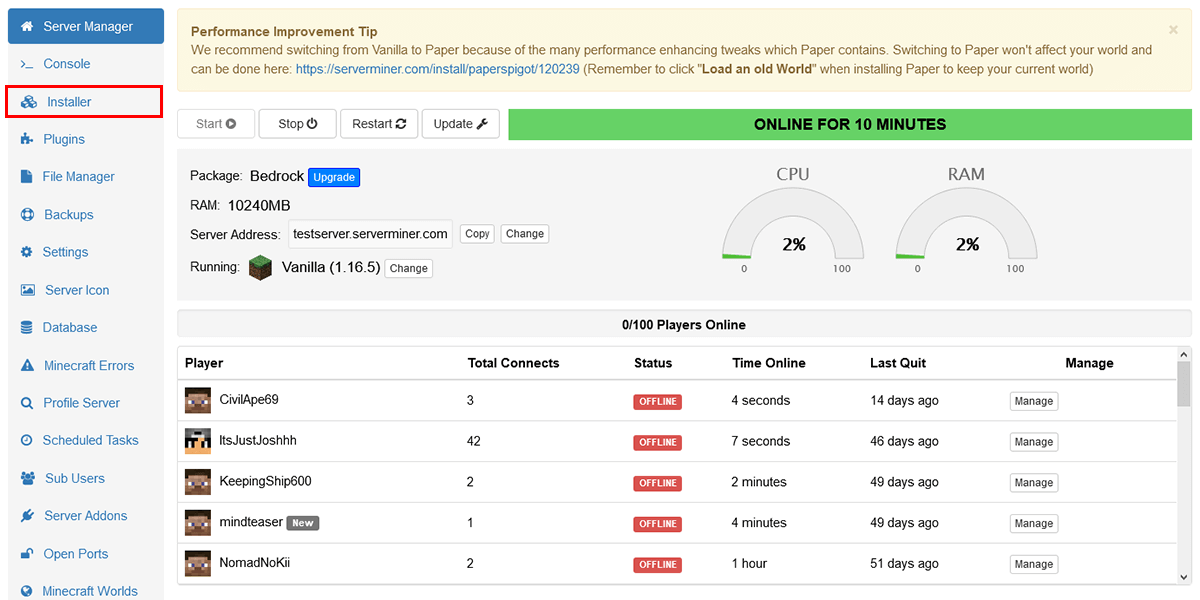This screenshot has width=1200, height=600.
Task: Click the Minecraft Errors warning icon
Action: click(x=27, y=365)
